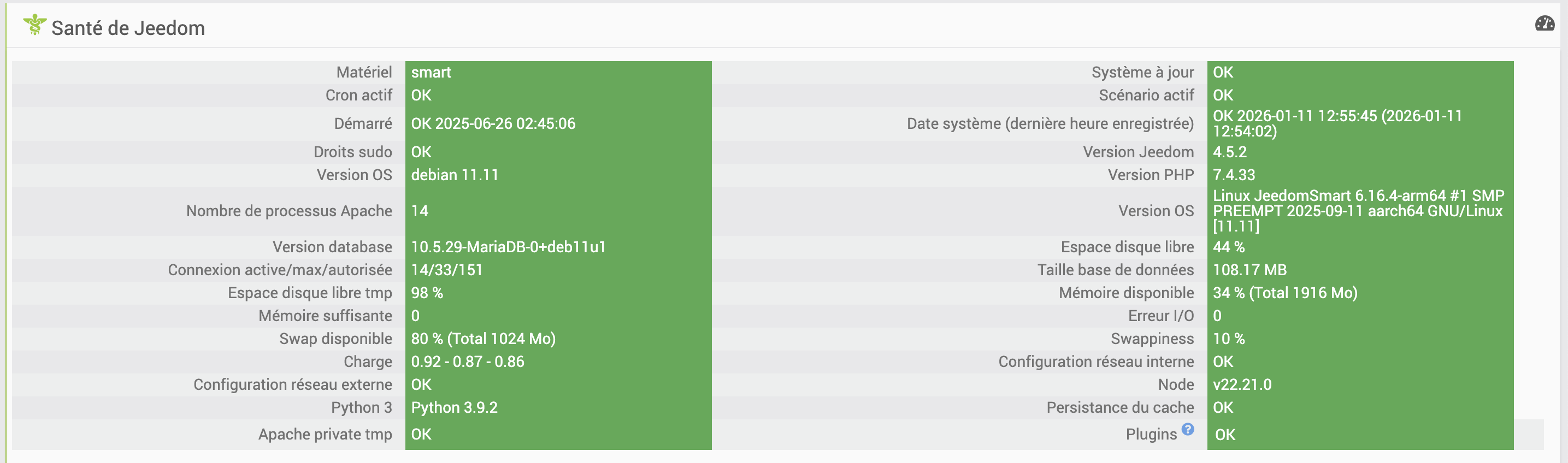The image size is (1568, 463).
Task: Click the Plugins help question mark
Action: (x=1188, y=429)
